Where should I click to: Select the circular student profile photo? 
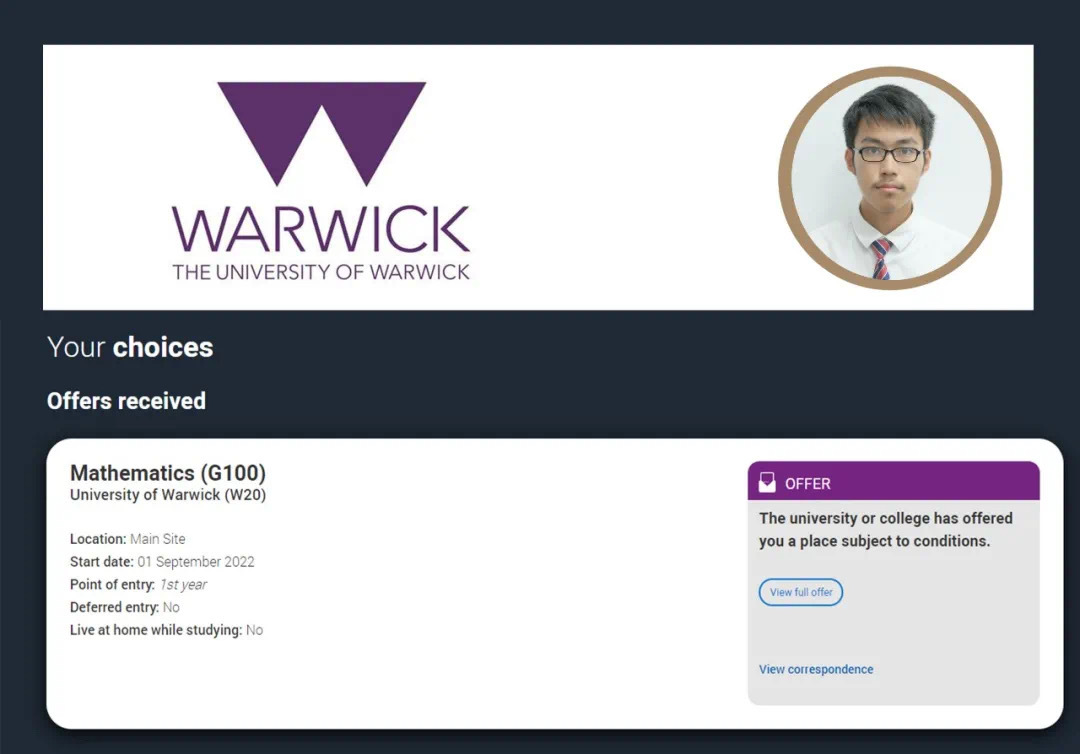(890, 178)
